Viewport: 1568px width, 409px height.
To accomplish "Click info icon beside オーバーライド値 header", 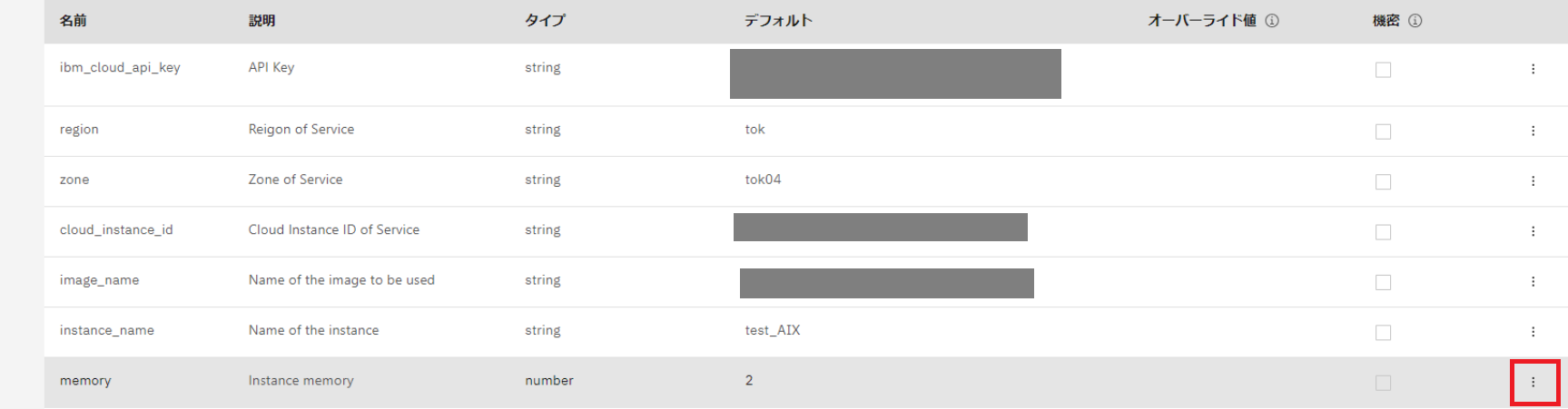I will tap(1272, 21).
